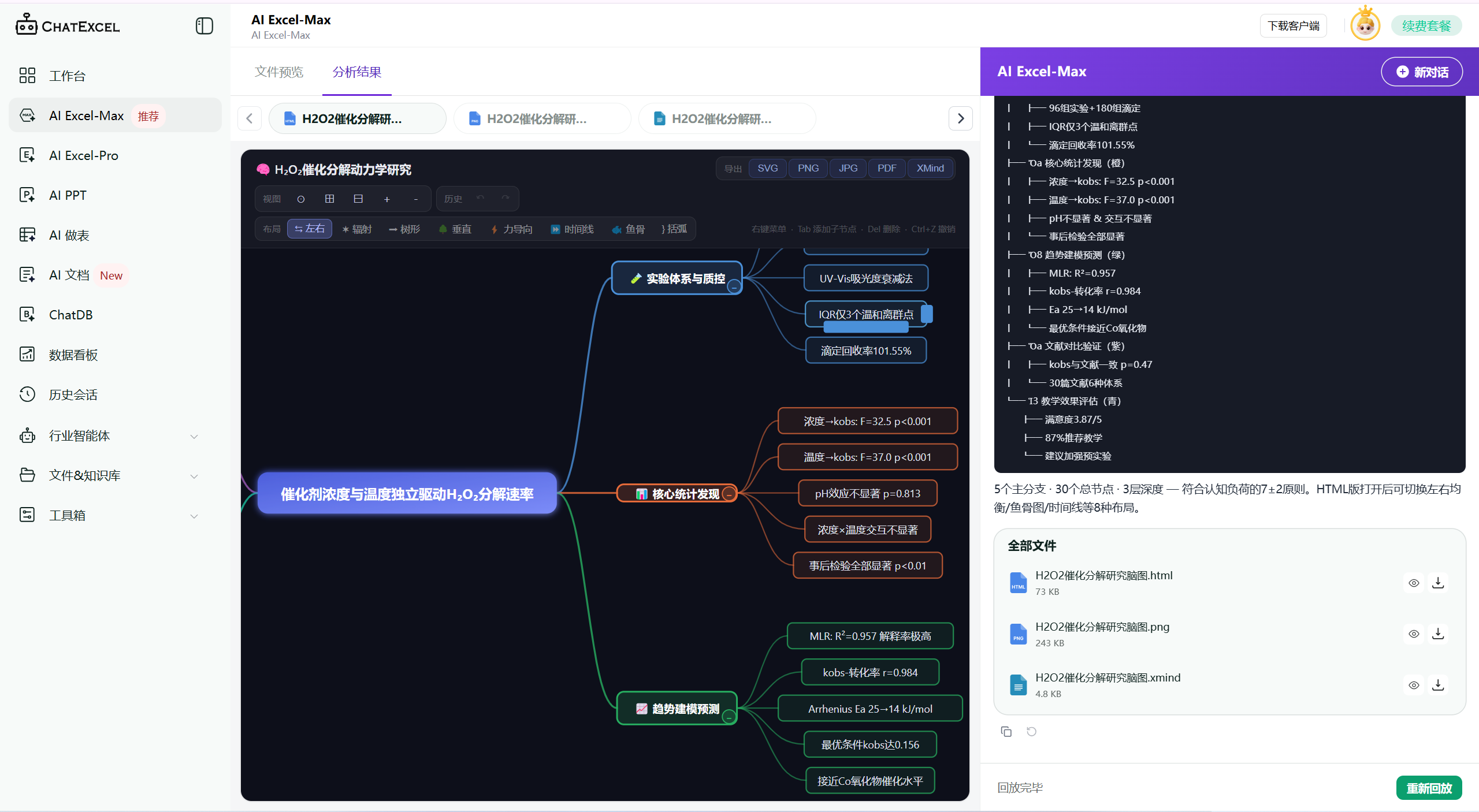Switch to 文件预览 tab

point(279,72)
